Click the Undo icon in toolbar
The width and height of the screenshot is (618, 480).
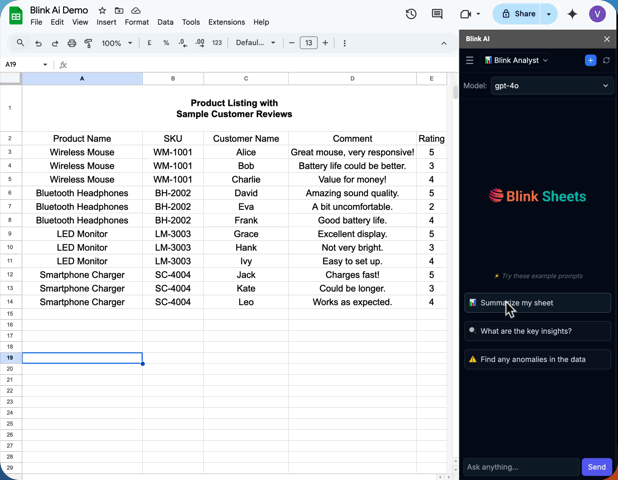pyautogui.click(x=38, y=43)
